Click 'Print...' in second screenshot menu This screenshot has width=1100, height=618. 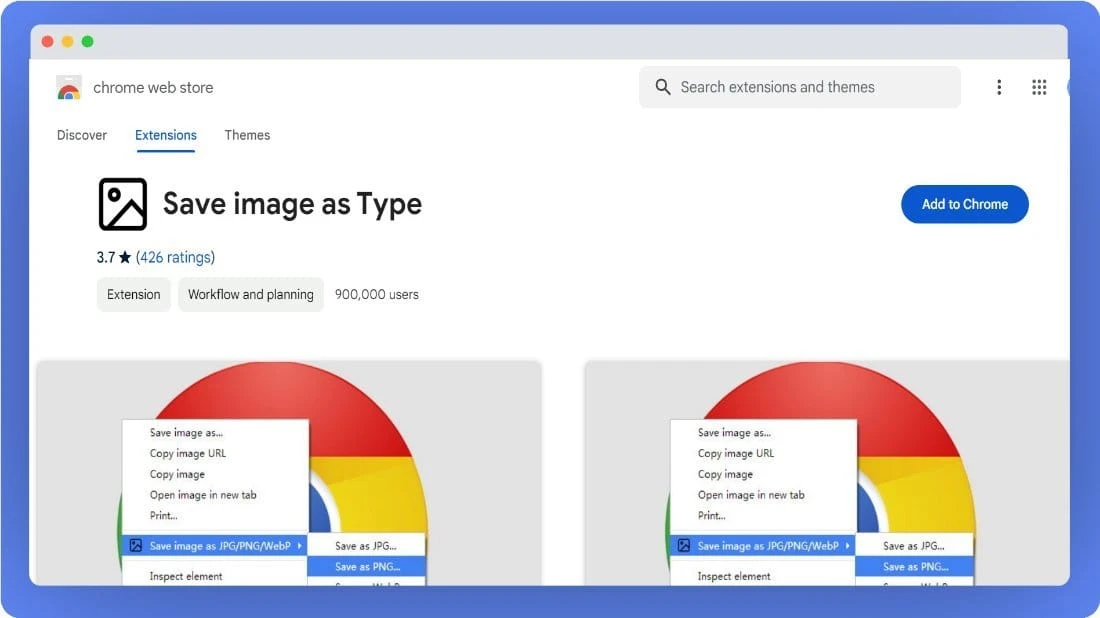click(x=711, y=516)
